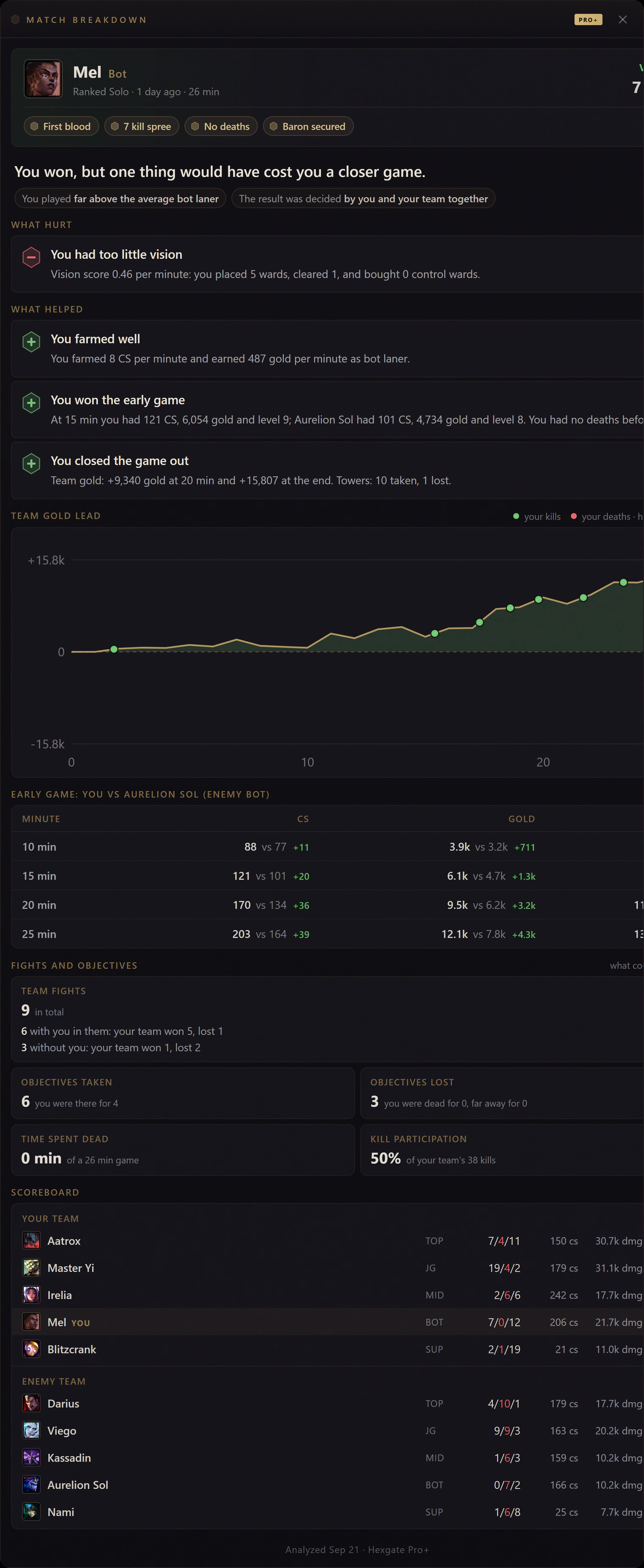Image resolution: width=644 pixels, height=1568 pixels.
Task: Click the 'far above the average bot laner' pill
Action: [120, 198]
